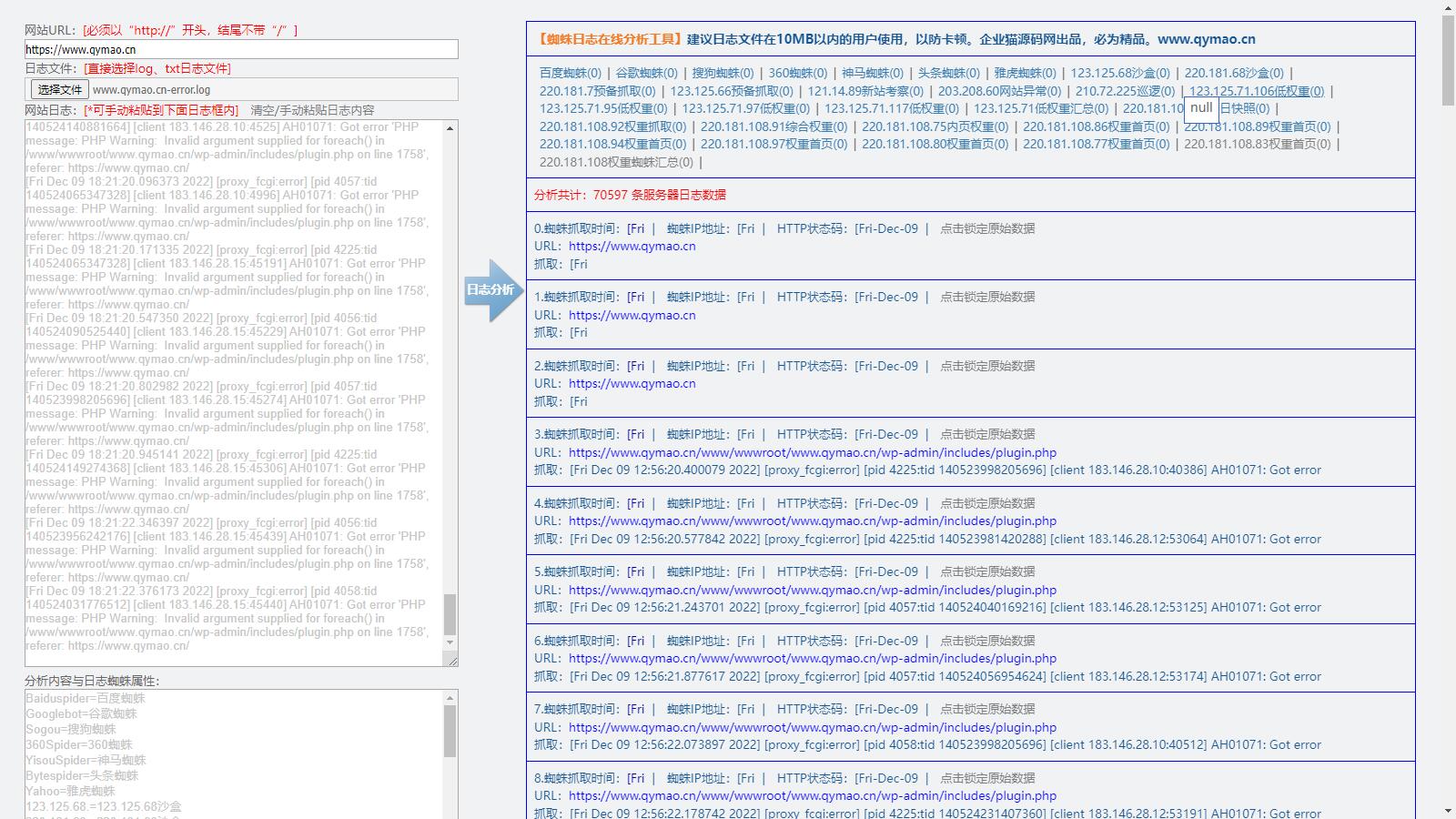1456x819 pixels.
Task: Open the URL link in entry 3
Action: [813, 452]
